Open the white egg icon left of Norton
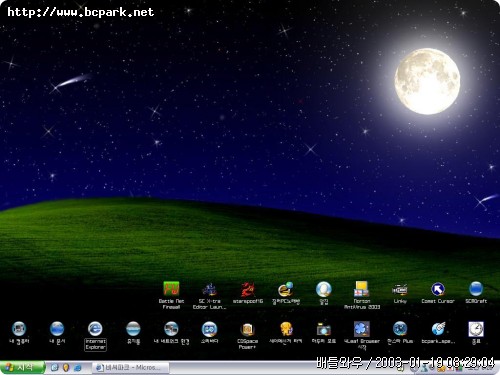 click(324, 289)
